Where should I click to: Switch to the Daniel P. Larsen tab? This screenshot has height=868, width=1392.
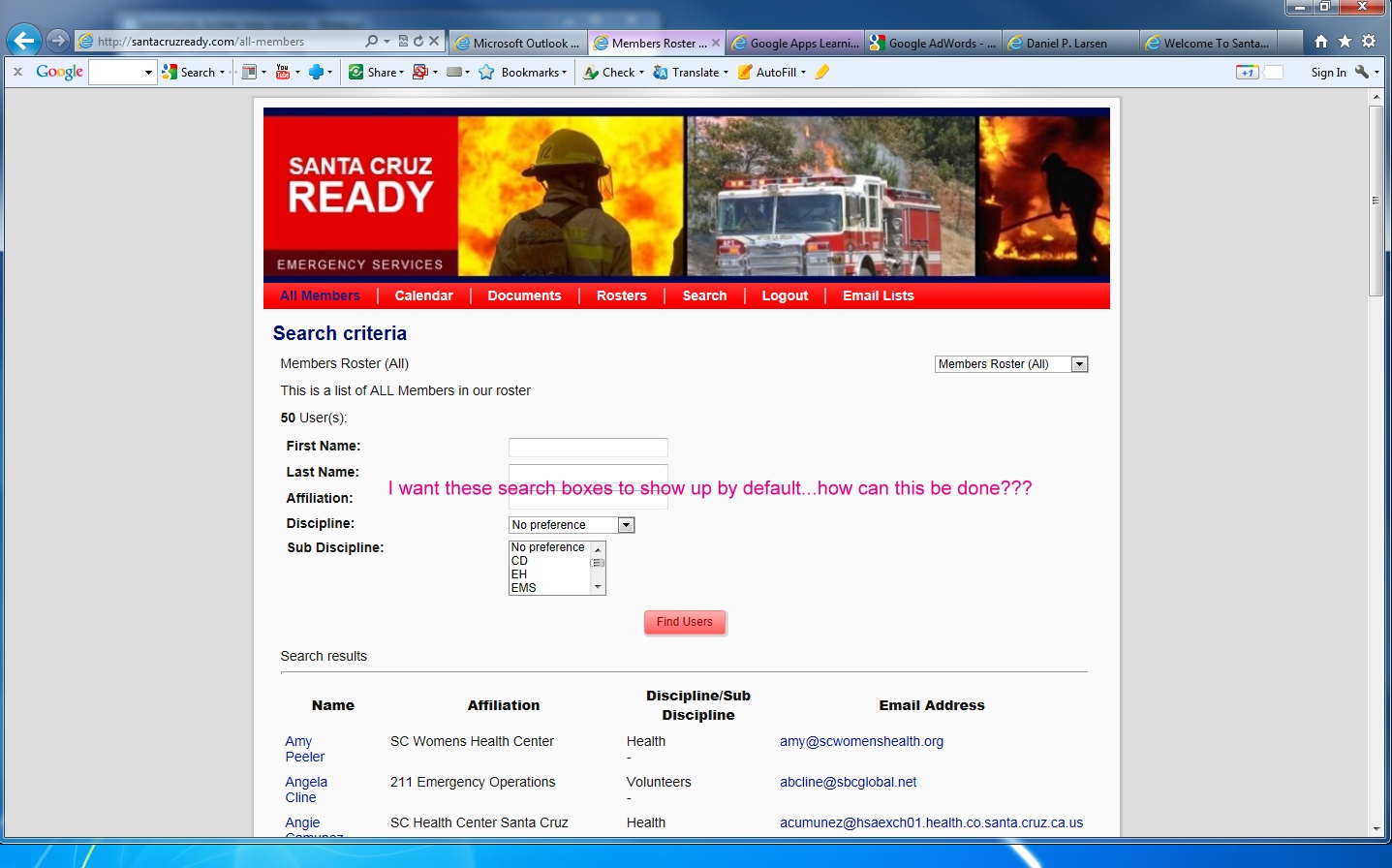pyautogui.click(x=1069, y=43)
